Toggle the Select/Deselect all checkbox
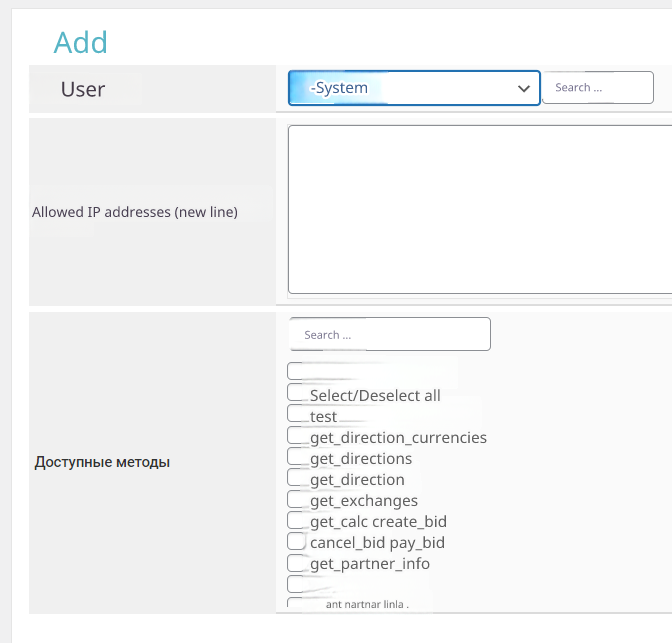 (296, 393)
